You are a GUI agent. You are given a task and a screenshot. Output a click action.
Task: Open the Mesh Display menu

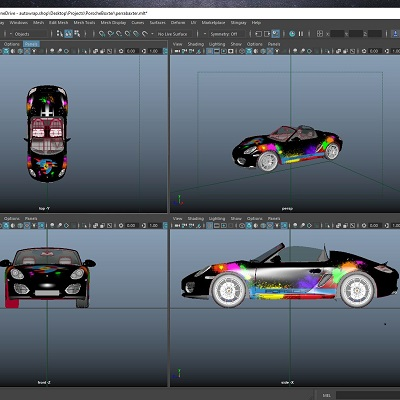[x=113, y=23]
